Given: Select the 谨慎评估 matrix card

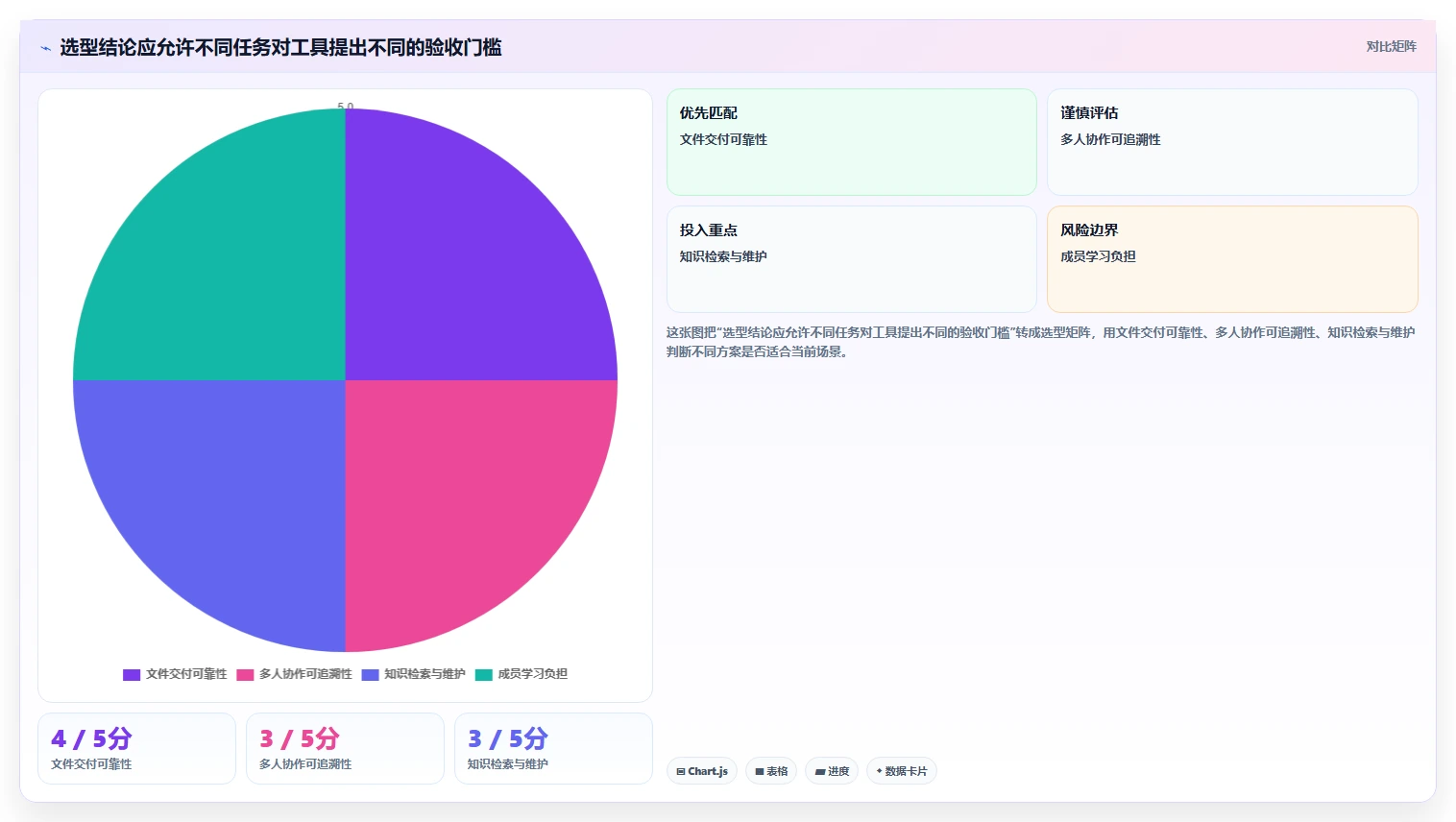Looking at the screenshot, I should tap(1232, 142).
